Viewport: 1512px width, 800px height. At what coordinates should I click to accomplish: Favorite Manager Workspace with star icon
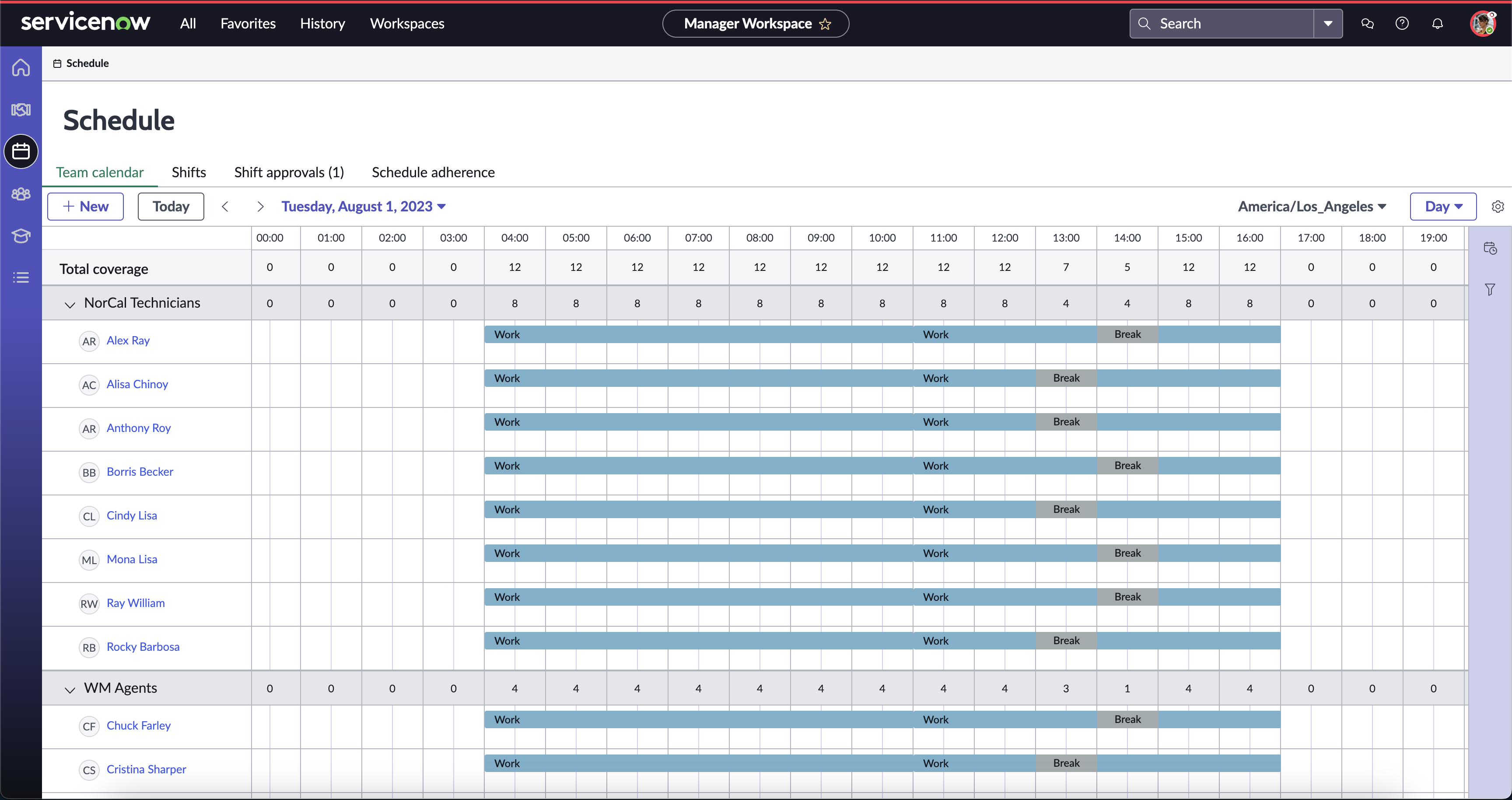(x=825, y=24)
